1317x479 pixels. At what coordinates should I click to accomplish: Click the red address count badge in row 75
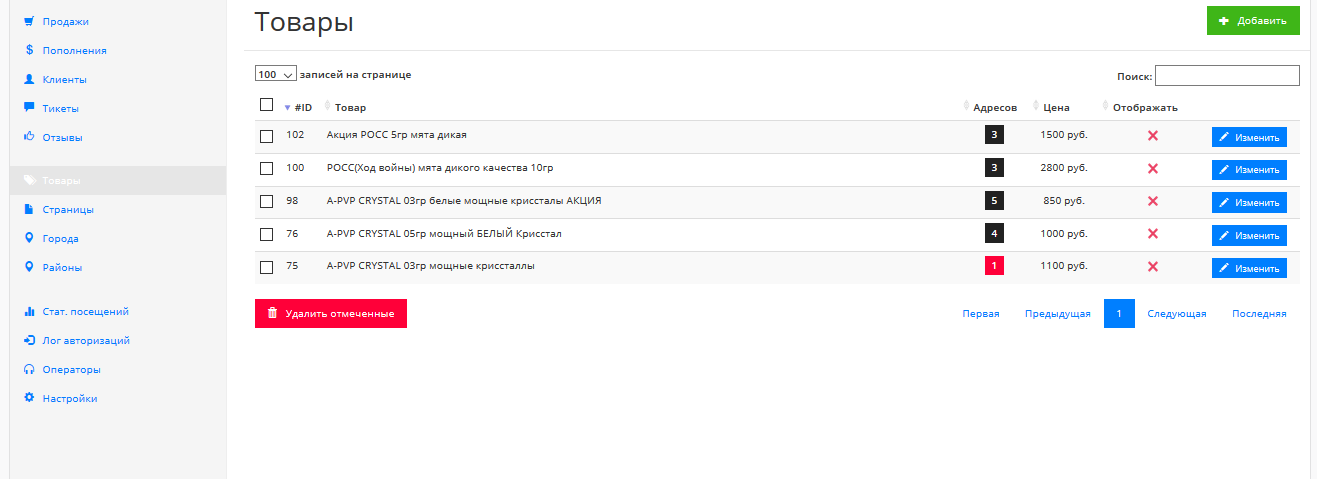point(994,266)
